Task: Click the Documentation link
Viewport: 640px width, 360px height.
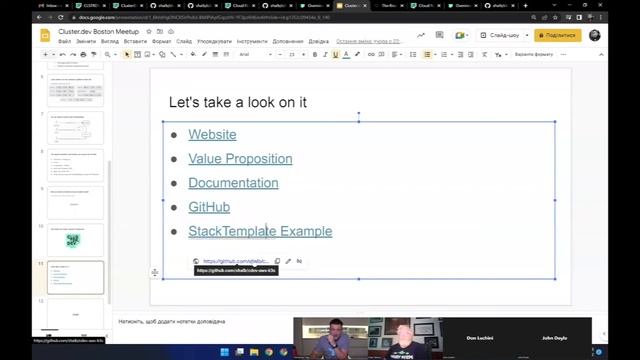Action: [233, 183]
